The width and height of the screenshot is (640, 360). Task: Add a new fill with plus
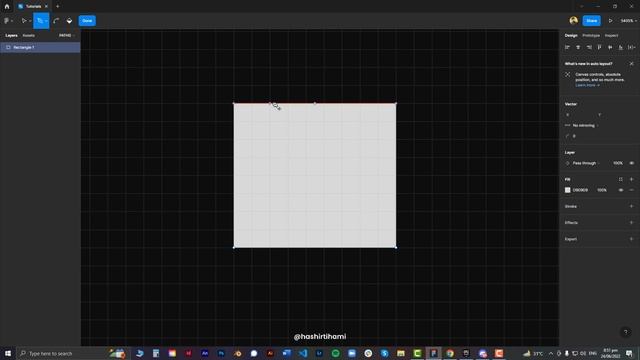(631, 179)
